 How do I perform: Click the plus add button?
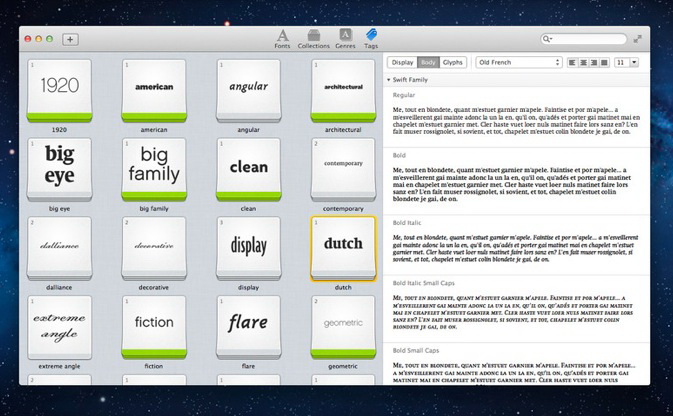70,39
